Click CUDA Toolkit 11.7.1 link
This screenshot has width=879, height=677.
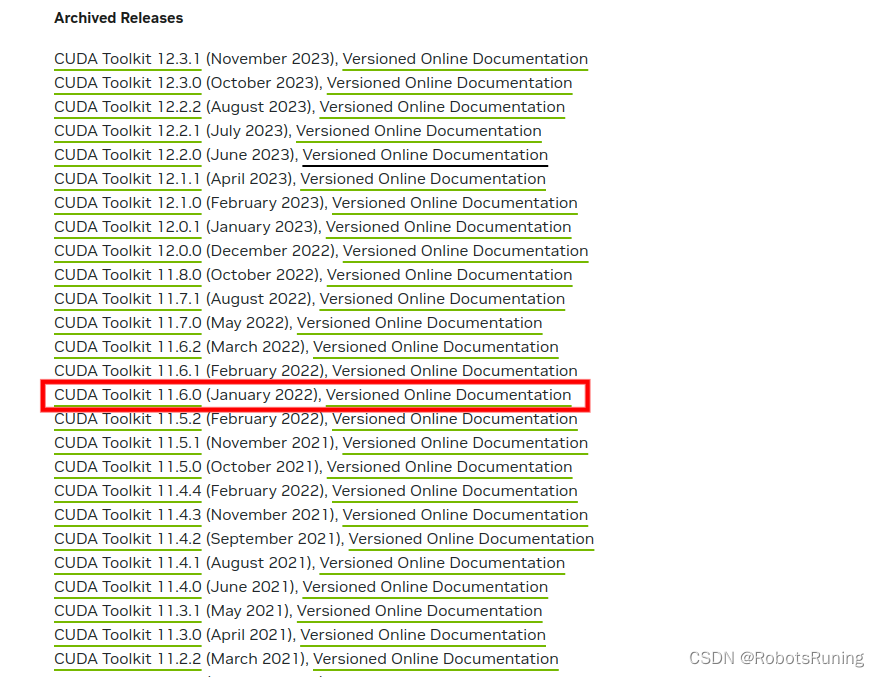(128, 299)
